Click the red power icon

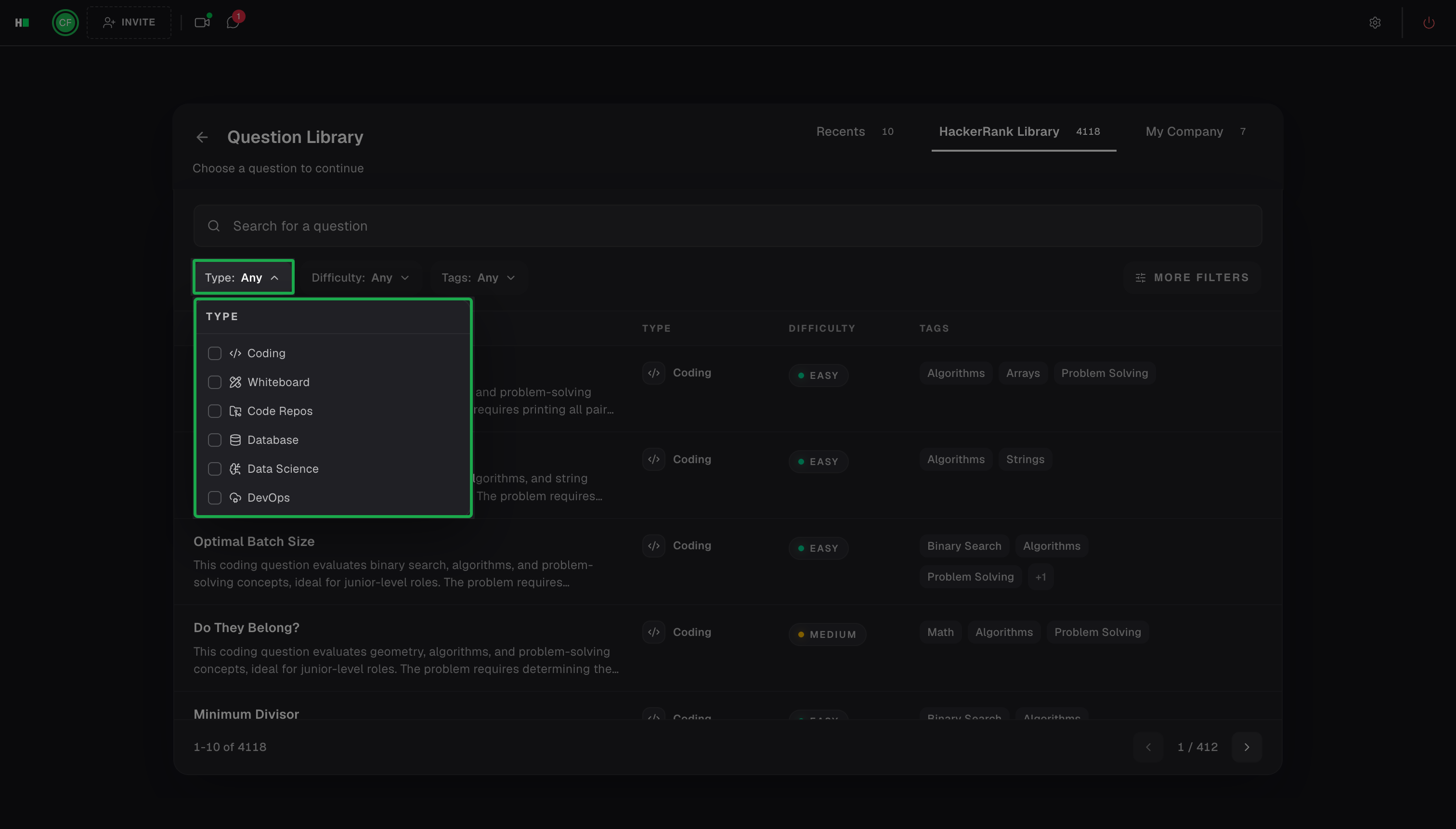tap(1428, 22)
